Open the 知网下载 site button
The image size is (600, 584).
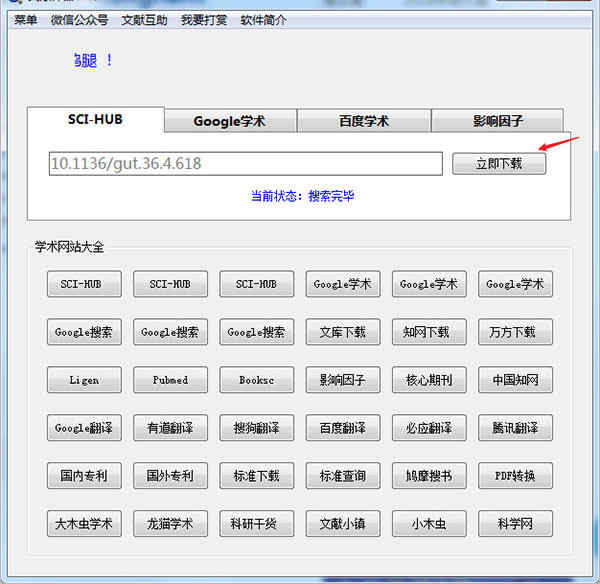click(429, 332)
